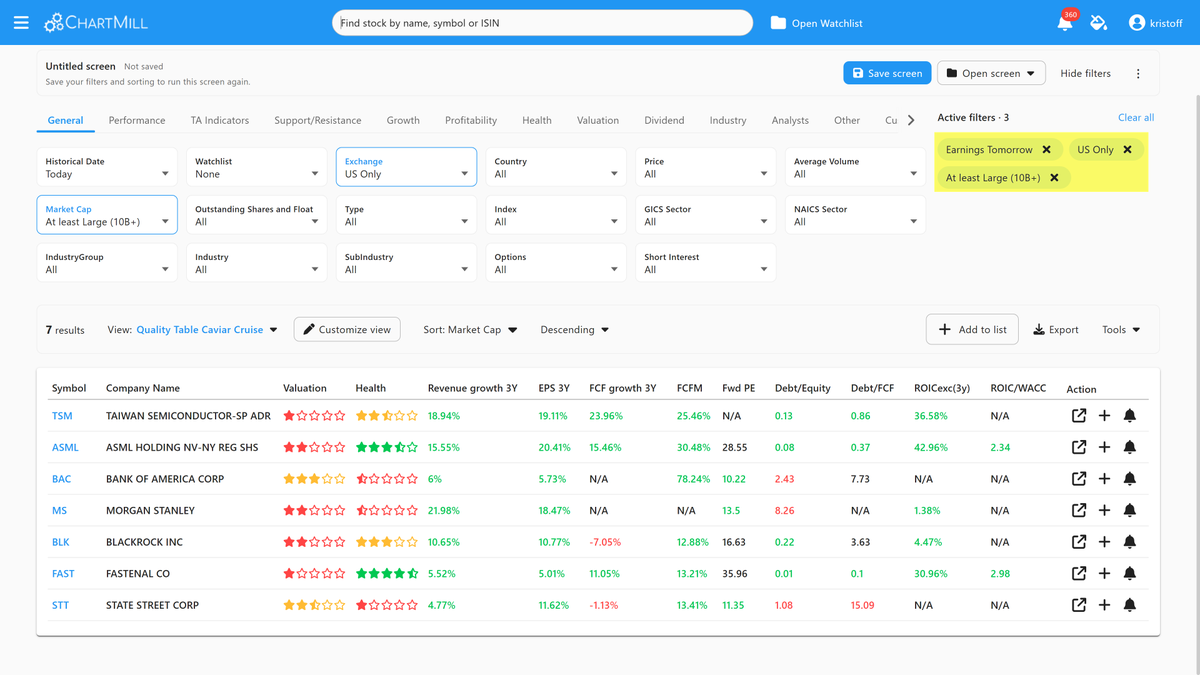Click the Add to list button
Image resolution: width=1200 pixels, height=675 pixels.
(x=972, y=330)
